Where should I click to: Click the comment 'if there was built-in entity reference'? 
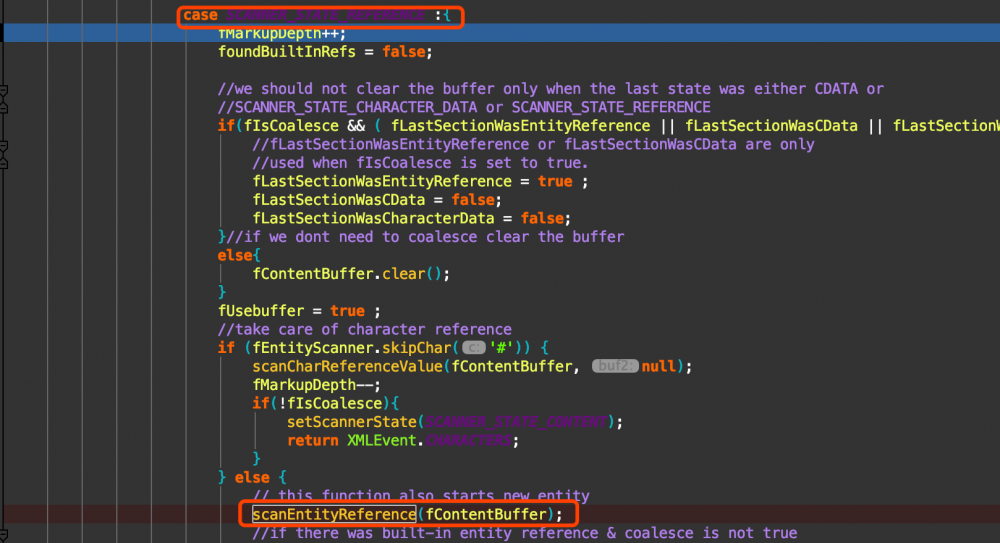click(x=524, y=533)
